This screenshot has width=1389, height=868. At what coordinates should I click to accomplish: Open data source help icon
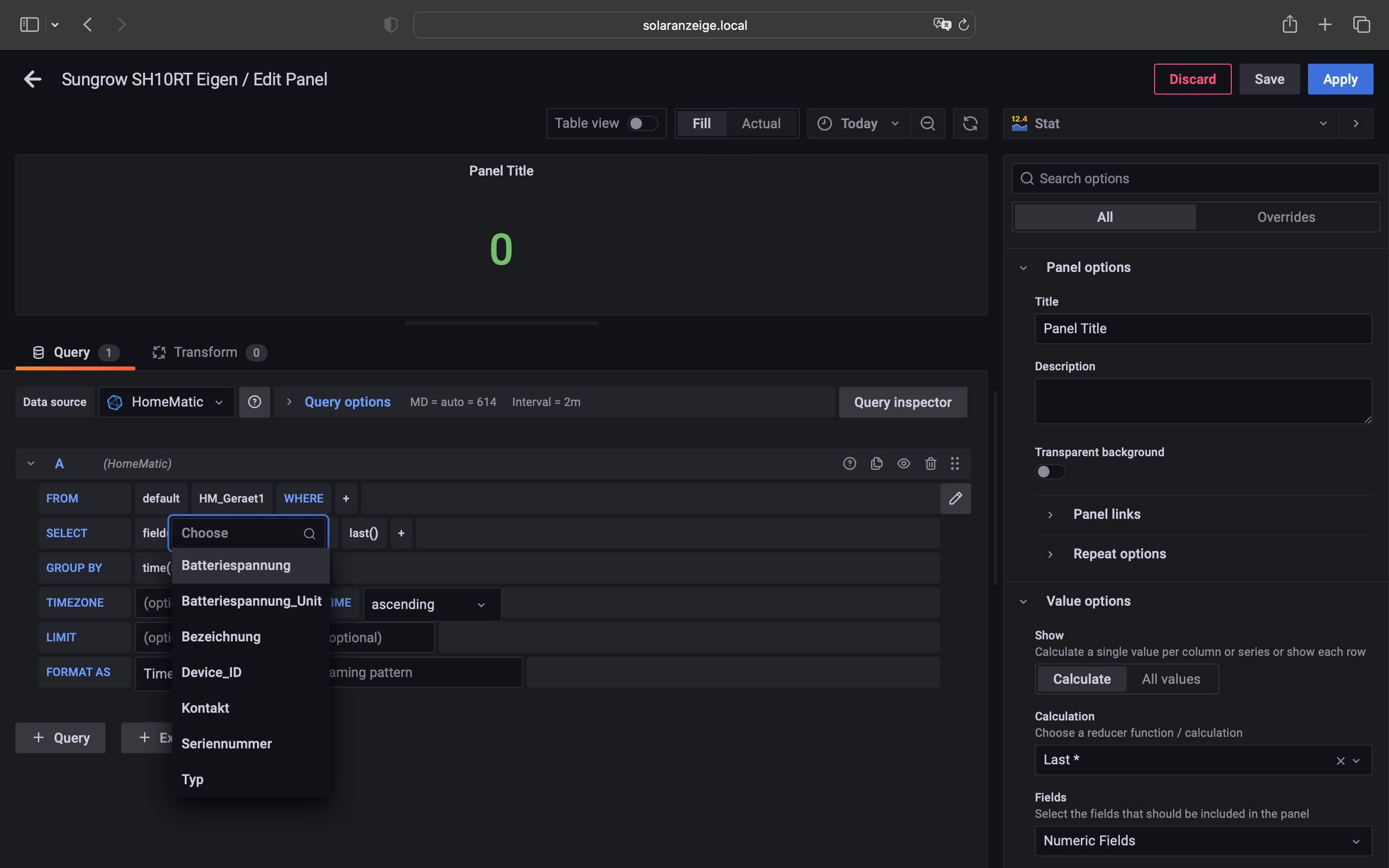click(254, 402)
